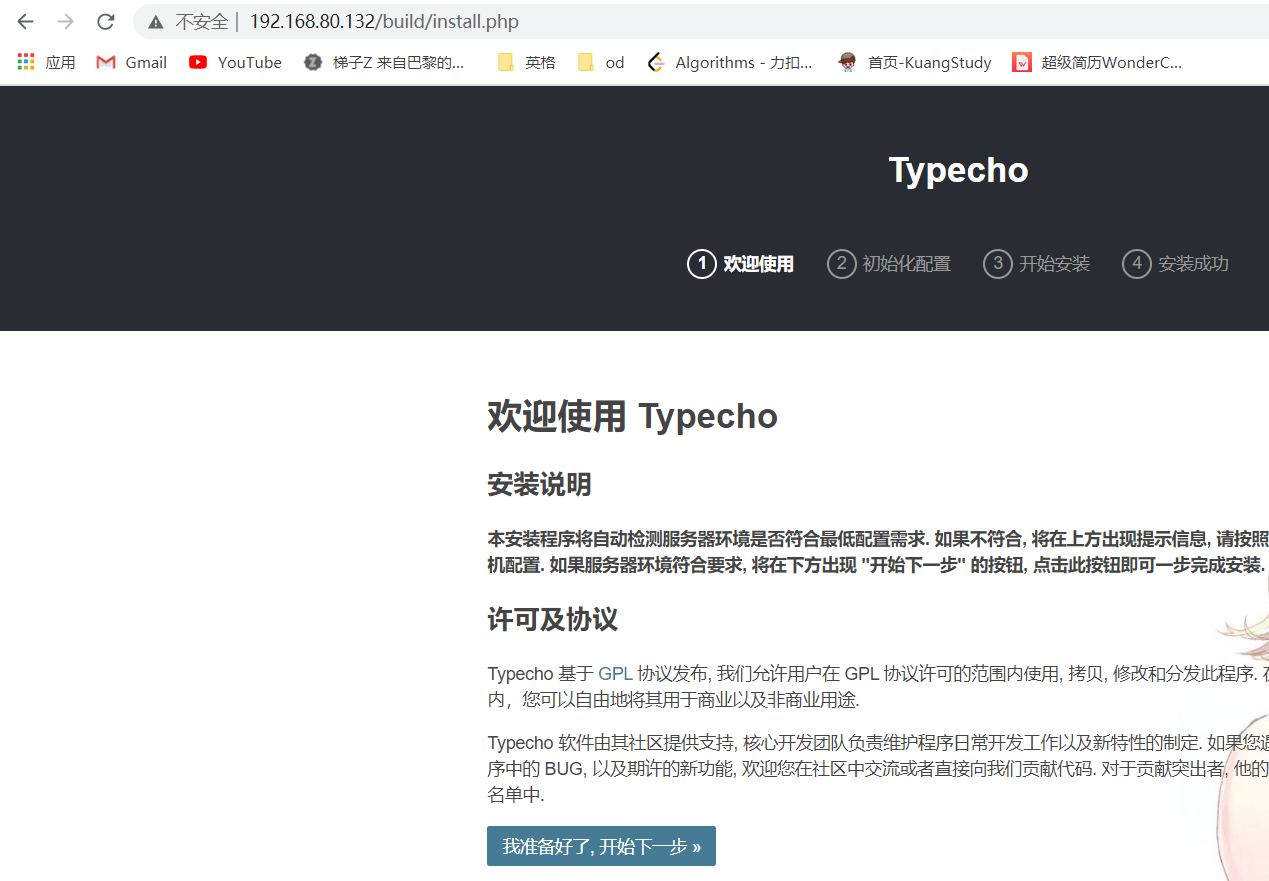
Task: Open the 应用 apps grid bookmark
Action: click(46, 62)
